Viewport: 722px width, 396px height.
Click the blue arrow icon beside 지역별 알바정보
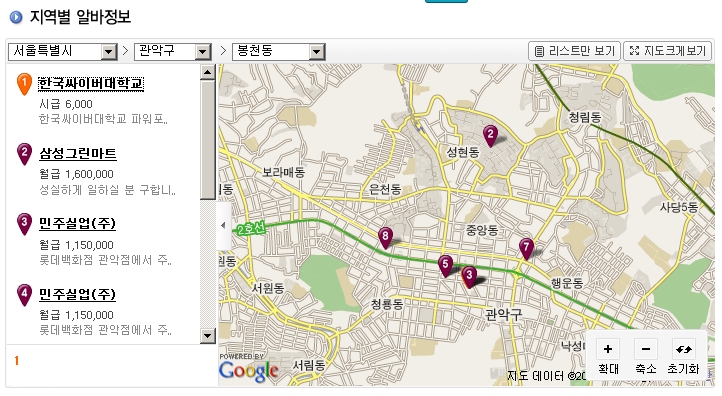pyautogui.click(x=16, y=17)
